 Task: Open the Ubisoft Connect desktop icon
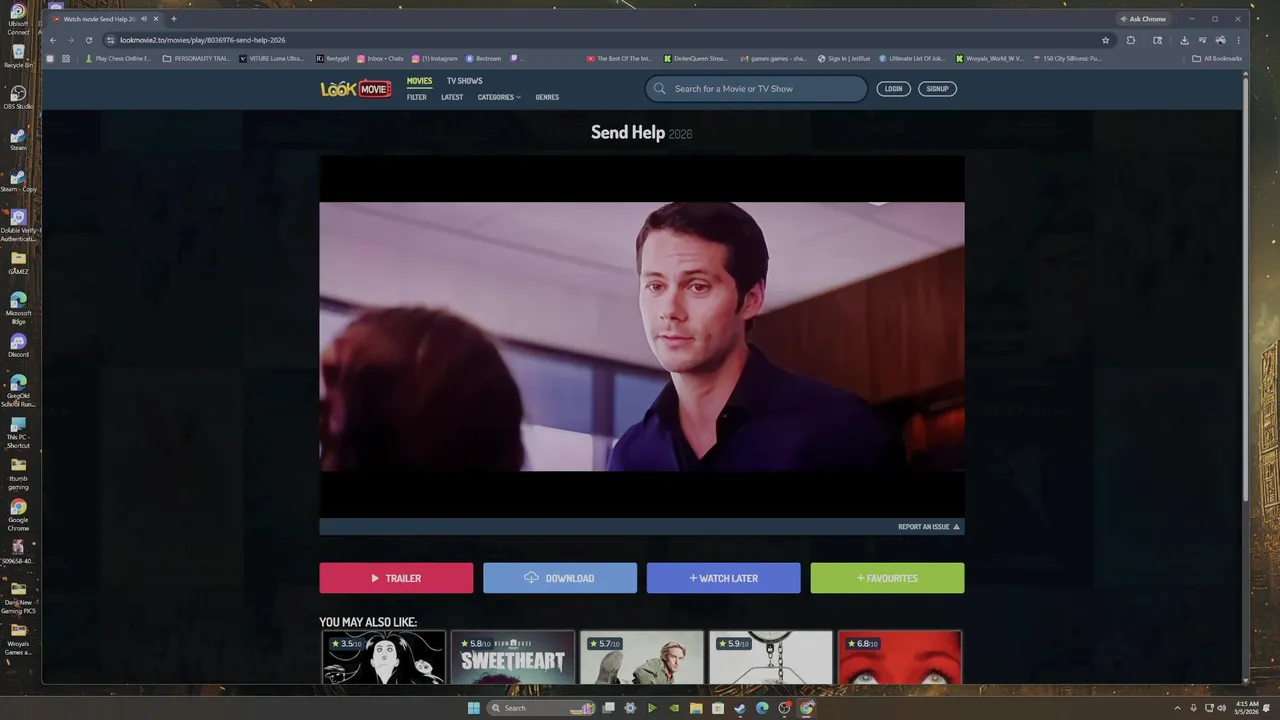point(18,17)
